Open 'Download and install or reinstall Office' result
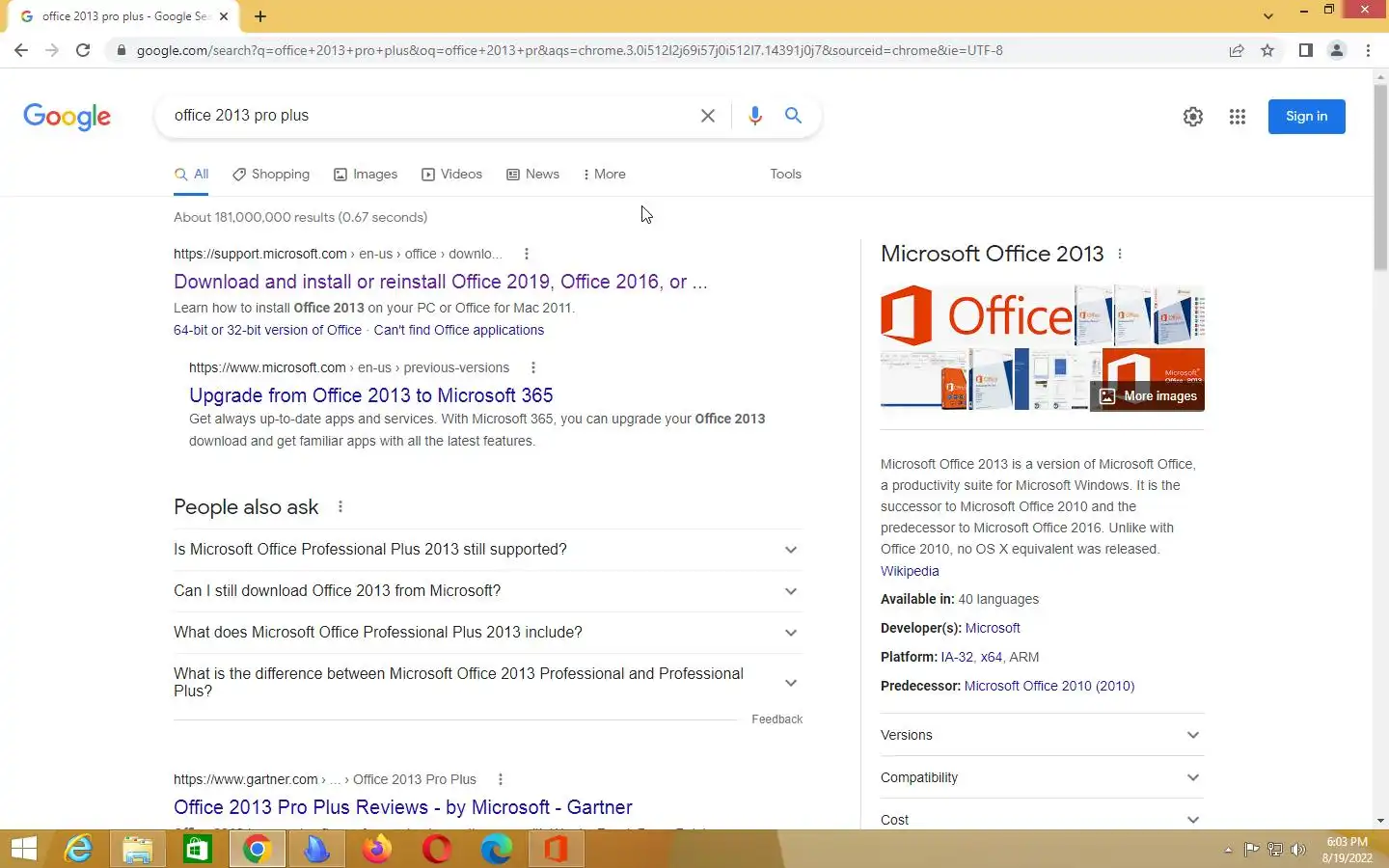 pyautogui.click(x=440, y=282)
